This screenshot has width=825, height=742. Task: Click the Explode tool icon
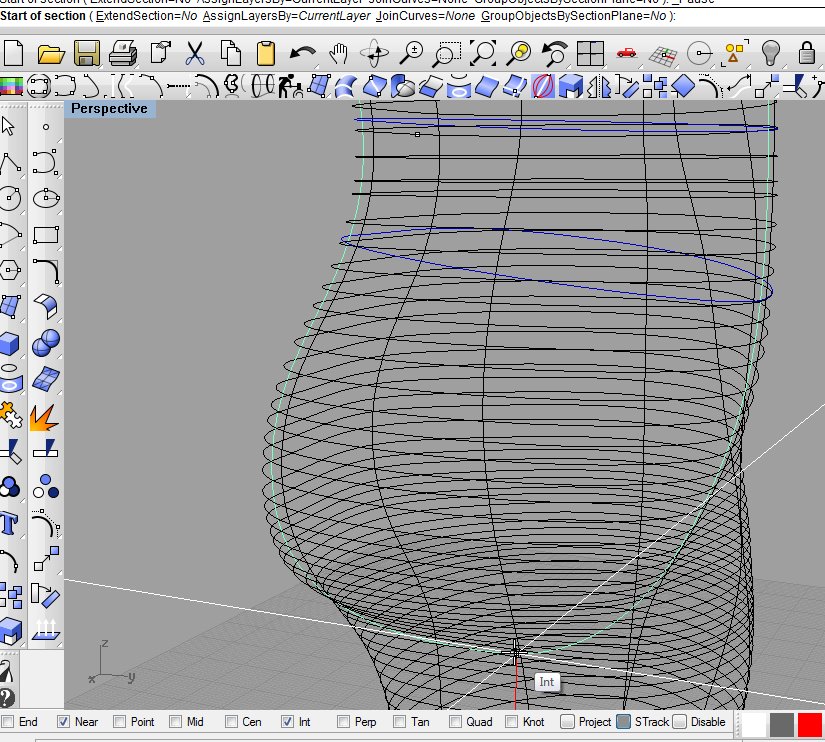point(45,415)
